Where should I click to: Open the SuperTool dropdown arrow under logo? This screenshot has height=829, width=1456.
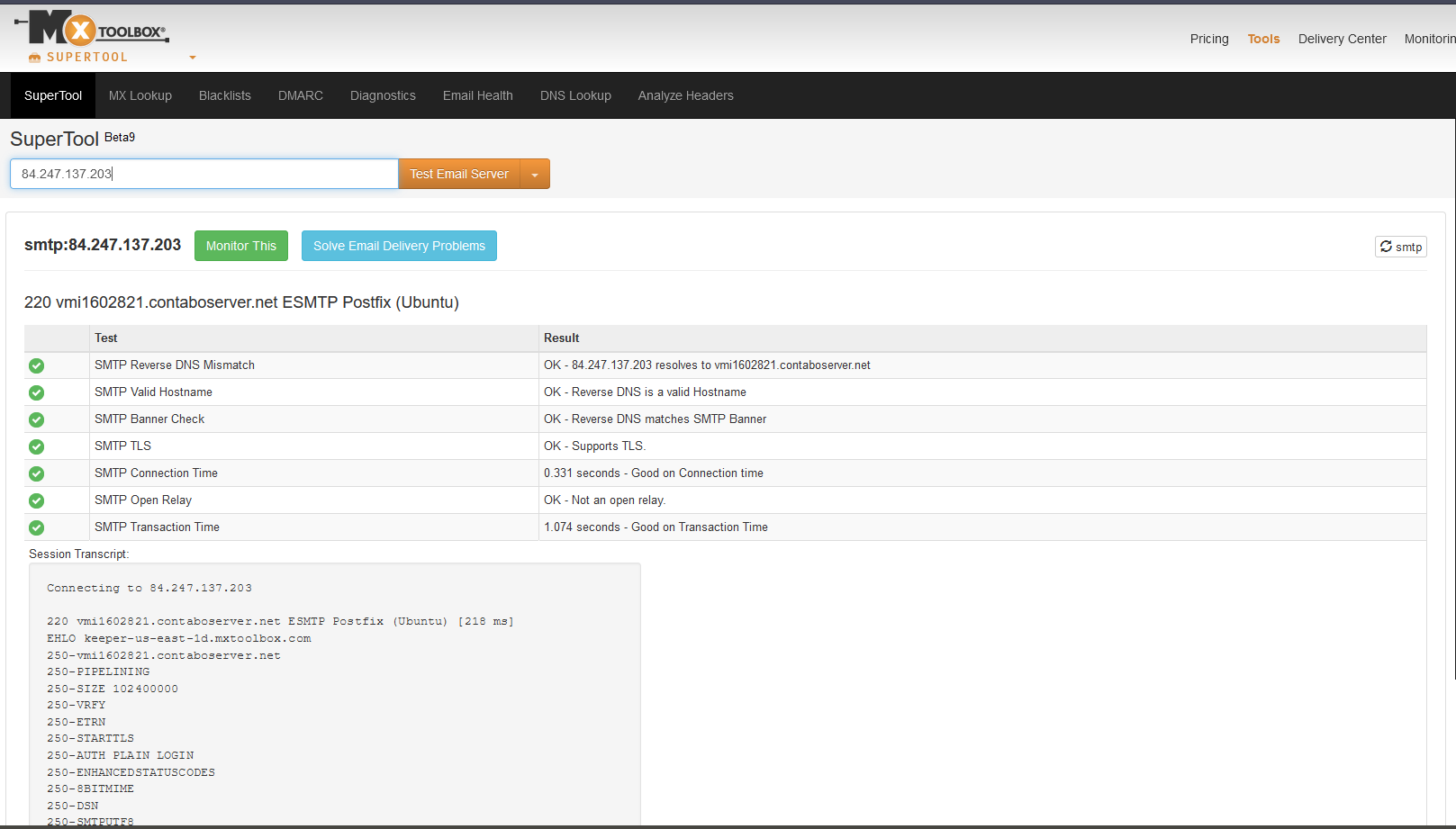click(x=193, y=58)
